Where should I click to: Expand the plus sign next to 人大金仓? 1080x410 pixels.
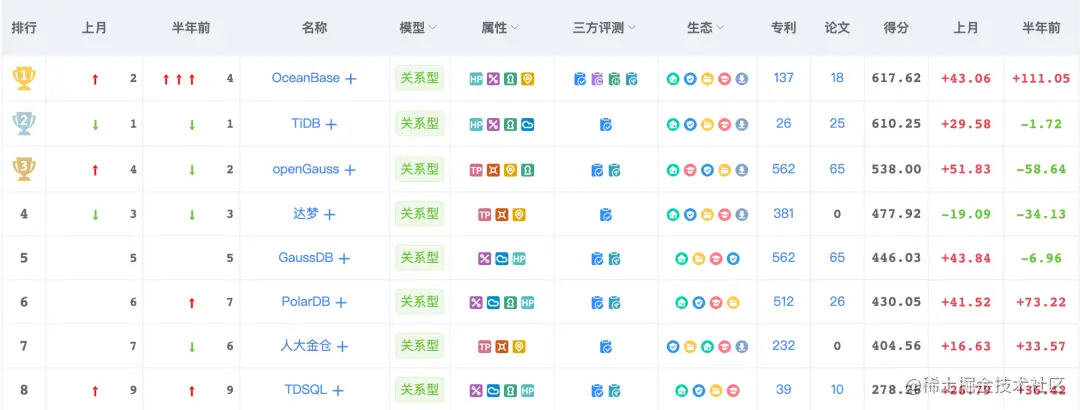tap(342, 347)
